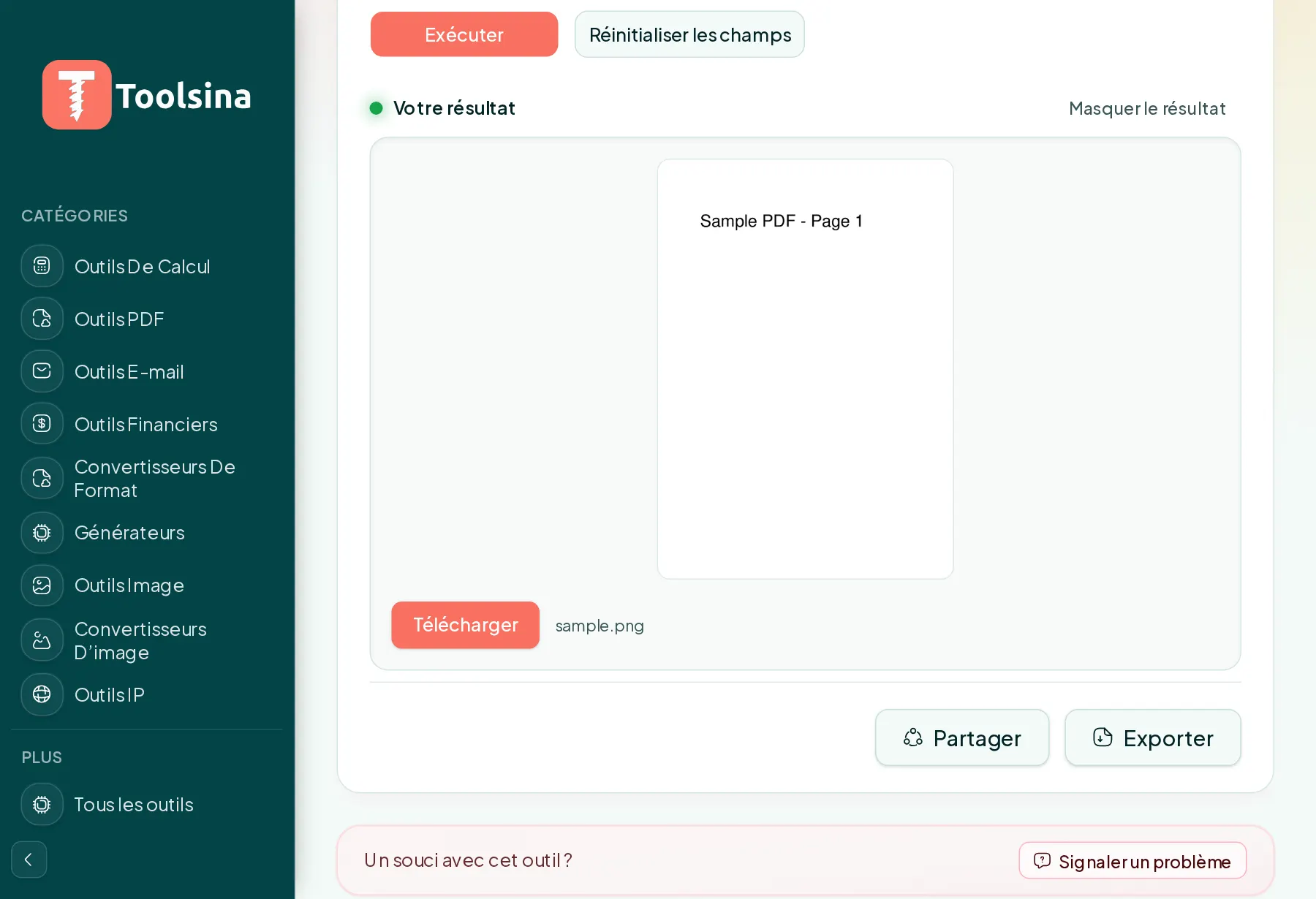Click the sample.png file name
Viewport: 1316px width, 899px height.
(600, 626)
